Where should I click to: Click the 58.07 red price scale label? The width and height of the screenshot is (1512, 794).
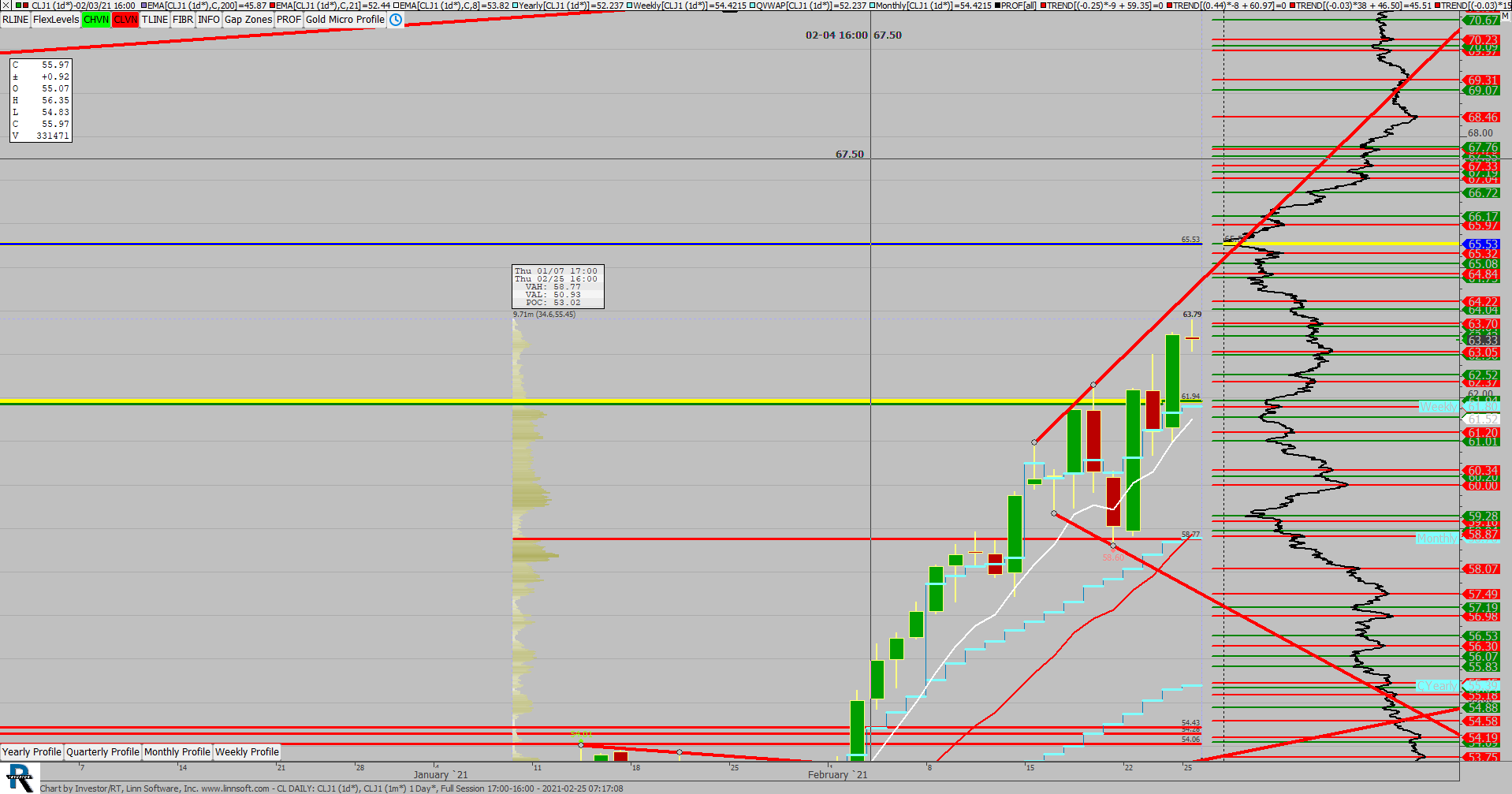pyautogui.click(x=1482, y=568)
